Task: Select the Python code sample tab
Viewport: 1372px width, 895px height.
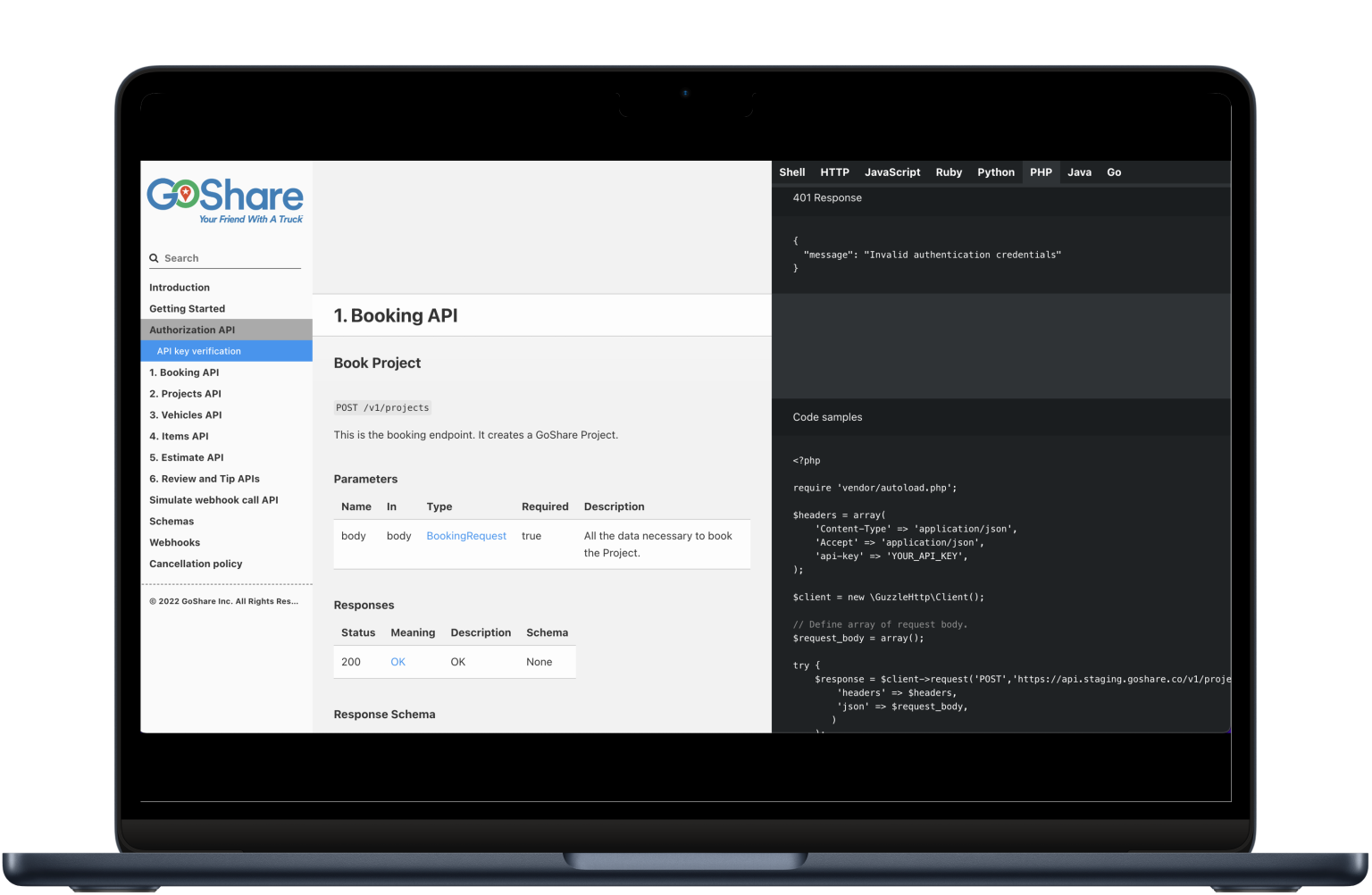Action: click(x=995, y=172)
